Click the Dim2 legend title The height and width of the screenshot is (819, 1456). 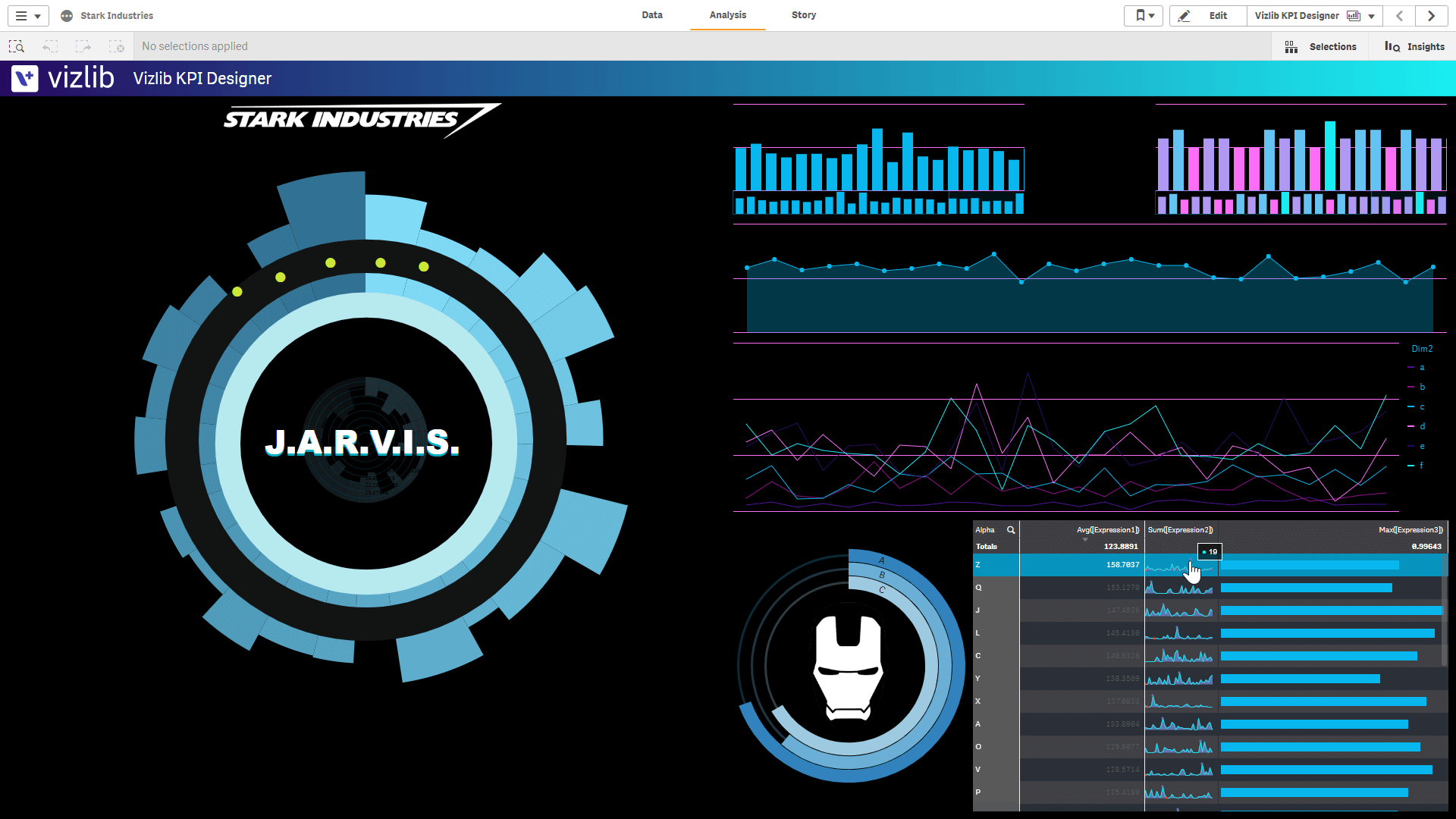[1422, 349]
